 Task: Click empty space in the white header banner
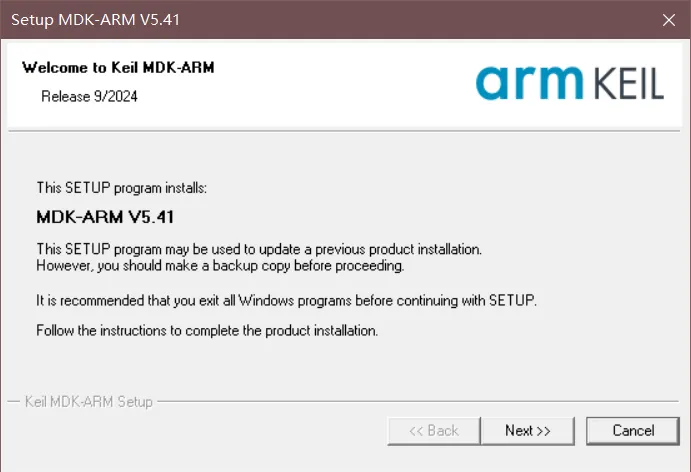[x=330, y=90]
